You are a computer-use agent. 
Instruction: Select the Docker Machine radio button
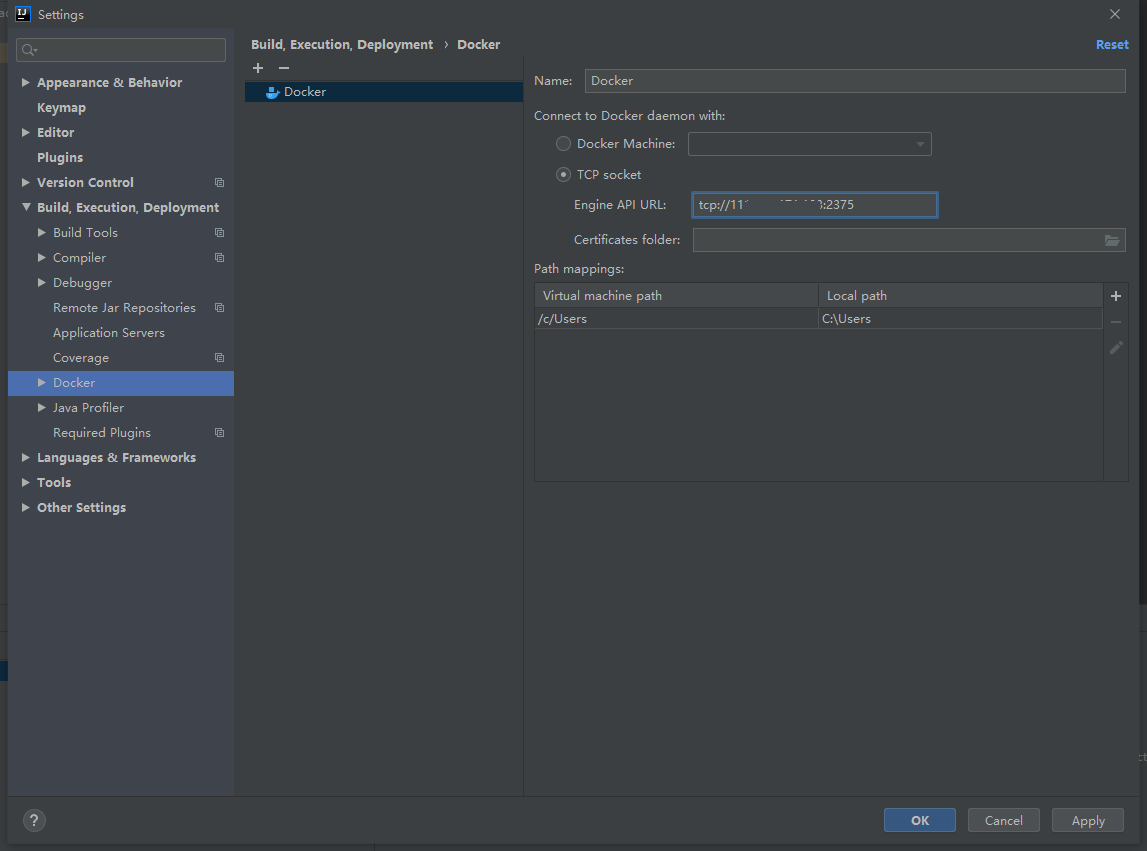[x=562, y=143]
